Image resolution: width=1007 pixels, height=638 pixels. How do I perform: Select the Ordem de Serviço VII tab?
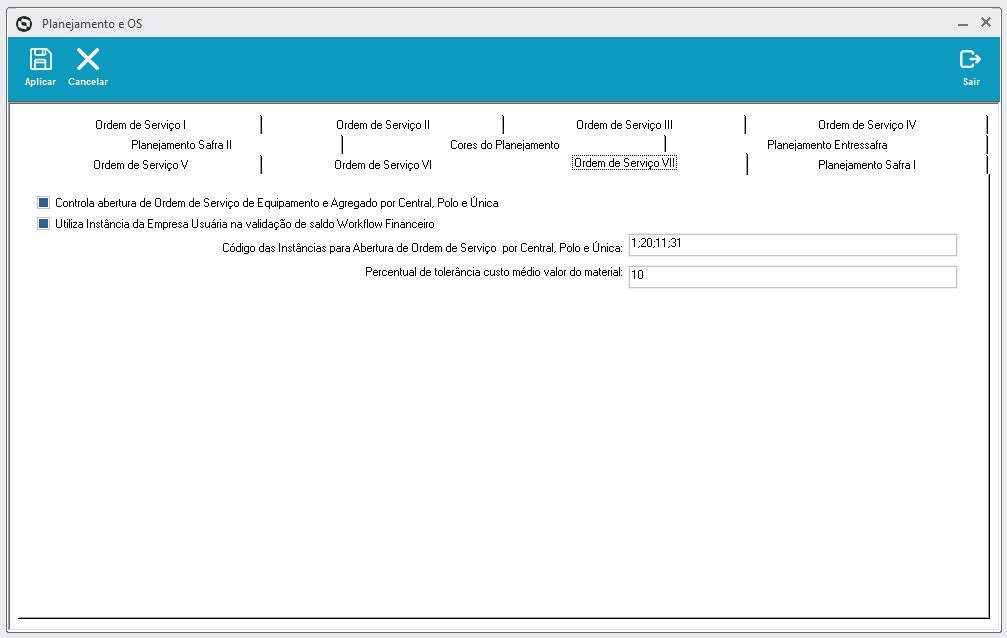624,163
